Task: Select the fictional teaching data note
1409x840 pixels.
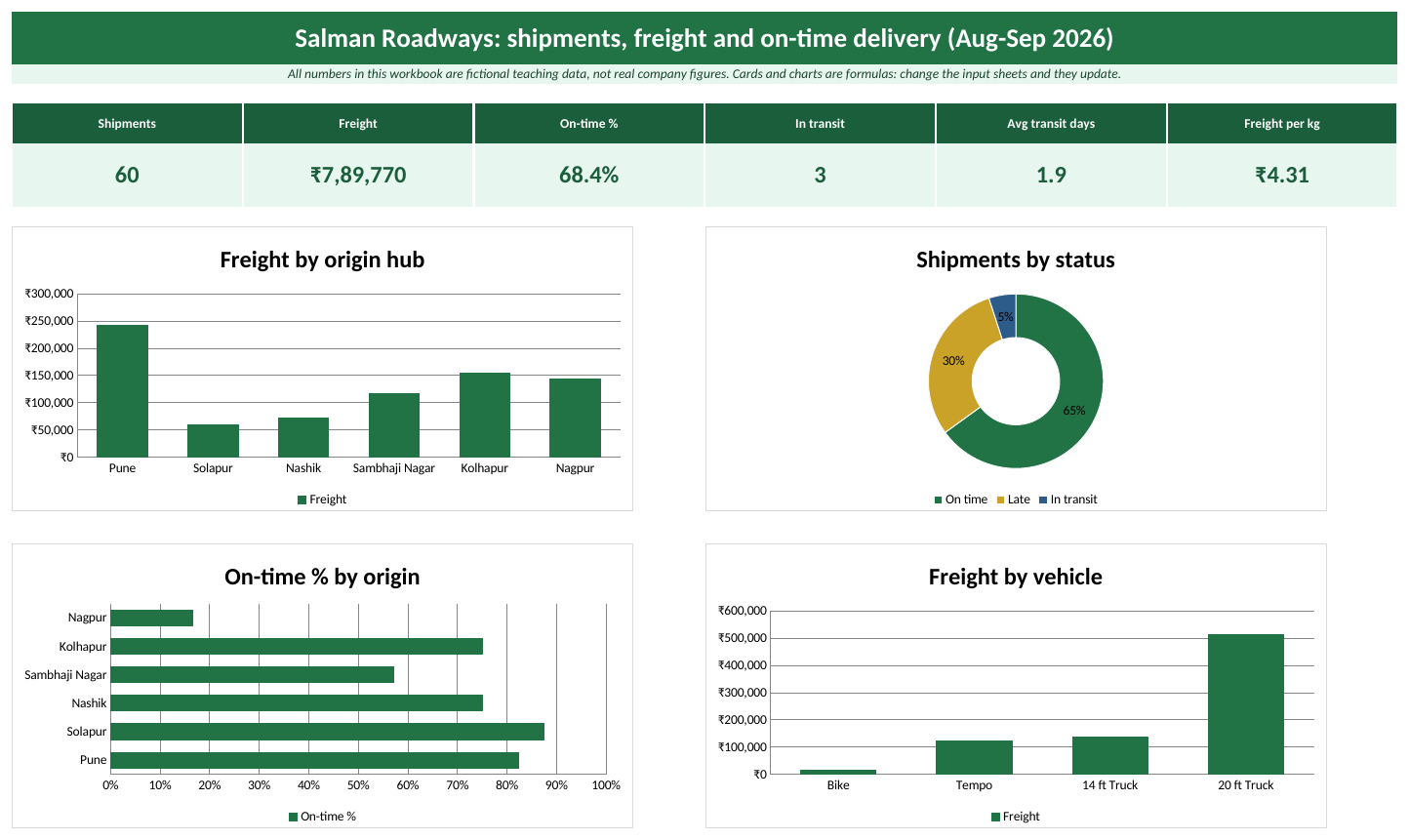Action: click(704, 74)
